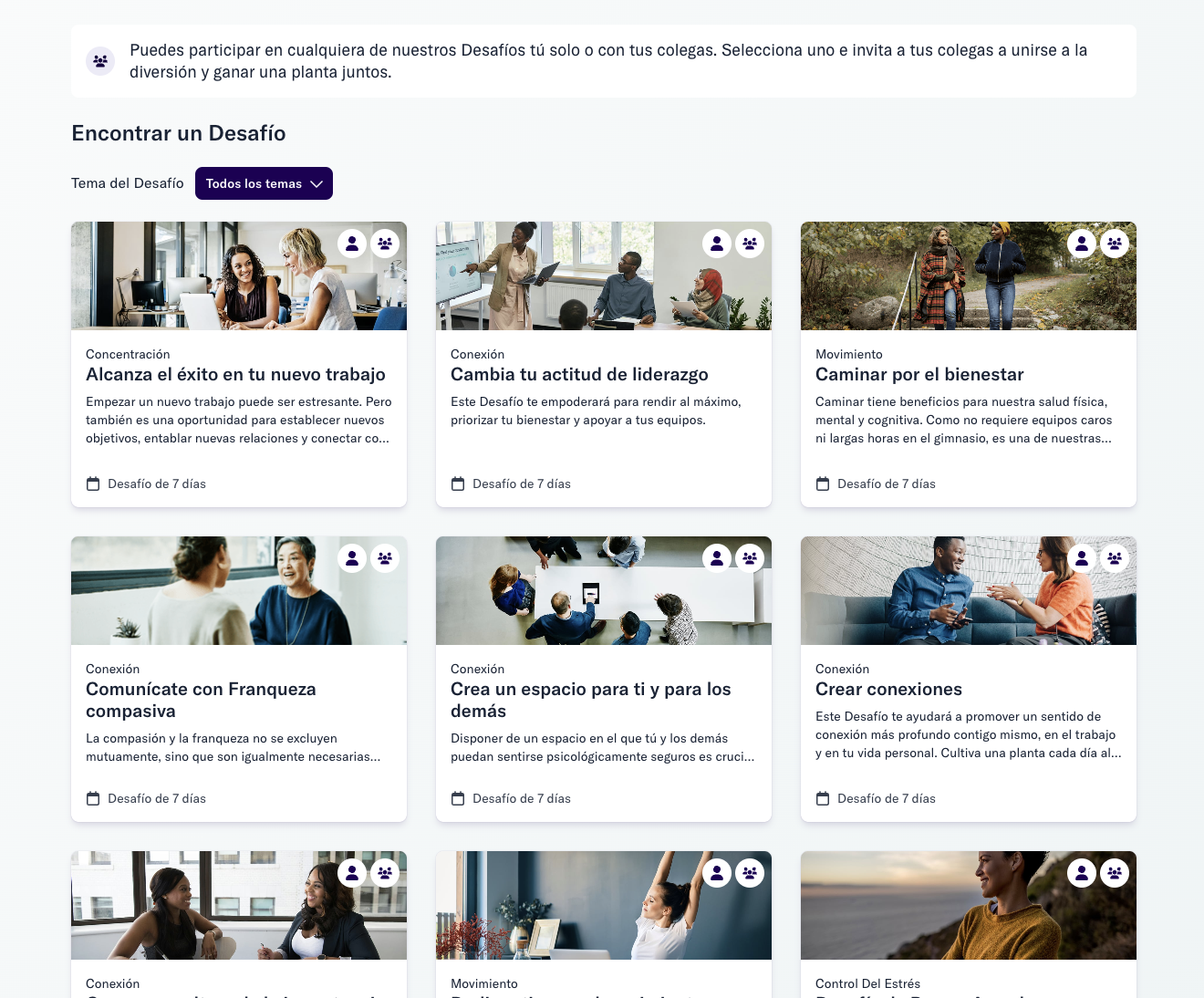Screen dimensions: 1204x998
Task: Click Tema del Desafío label
Action: 128,183
